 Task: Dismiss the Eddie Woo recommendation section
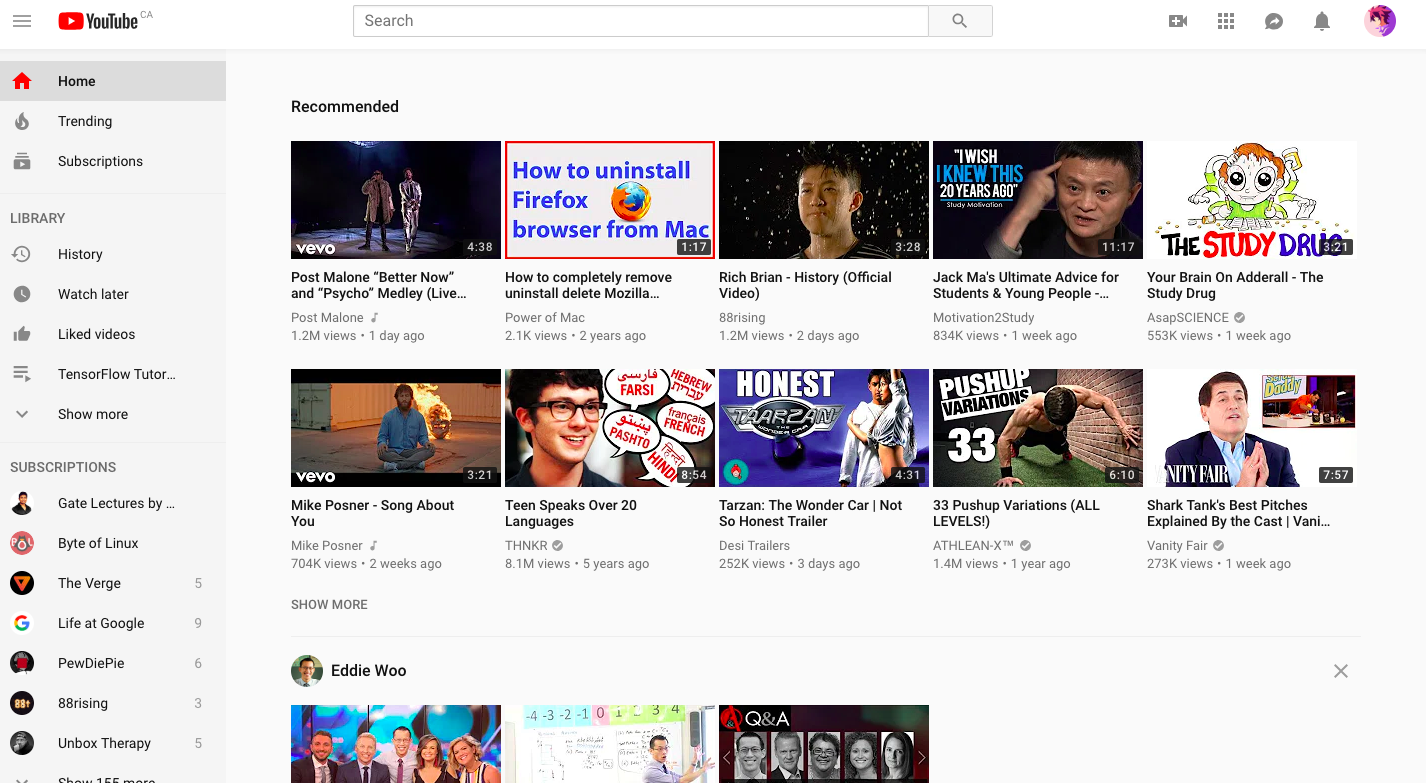pyautogui.click(x=1341, y=671)
